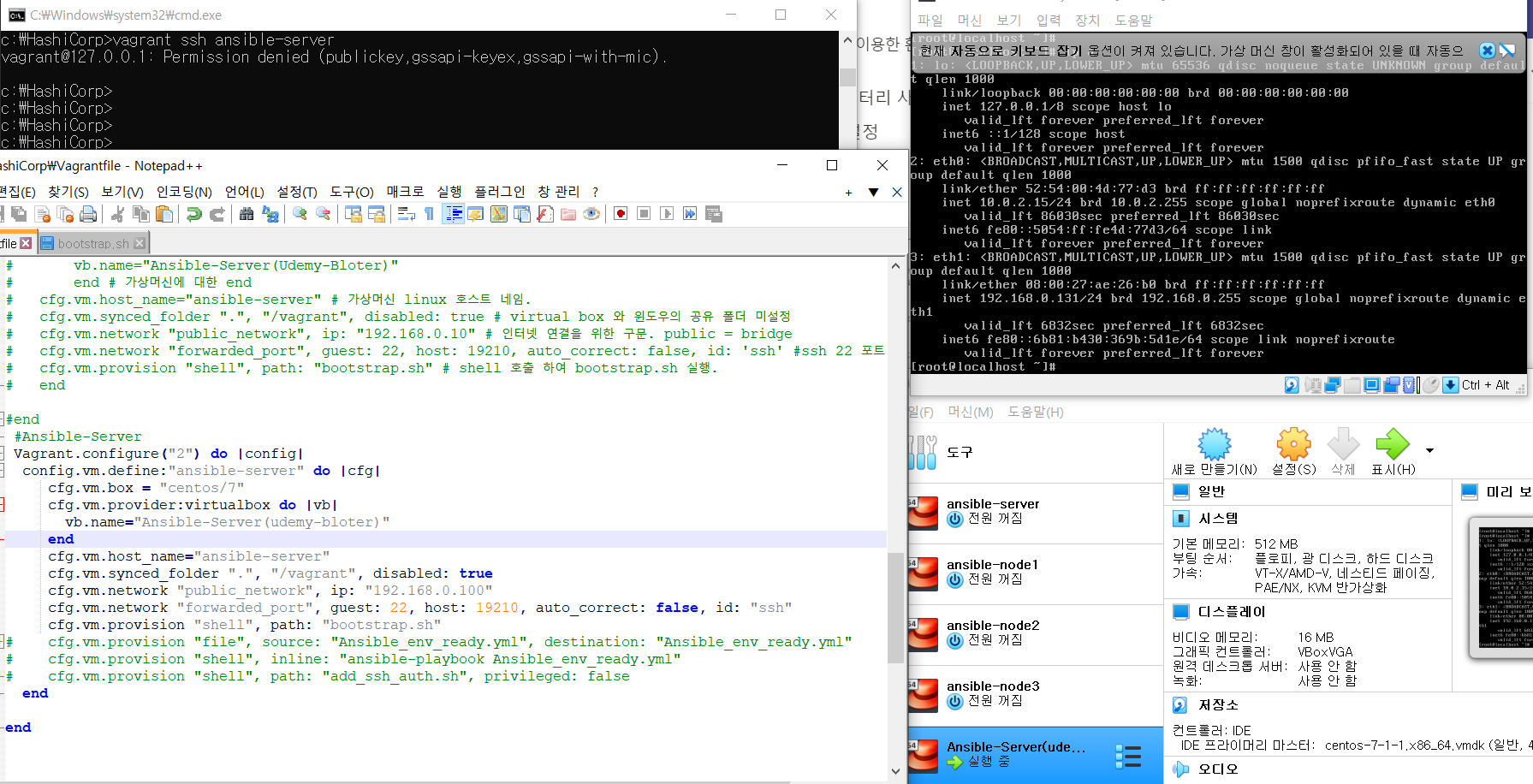Open the 플러그인 menu in Notepad++
The width and height of the screenshot is (1533, 784).
click(500, 192)
